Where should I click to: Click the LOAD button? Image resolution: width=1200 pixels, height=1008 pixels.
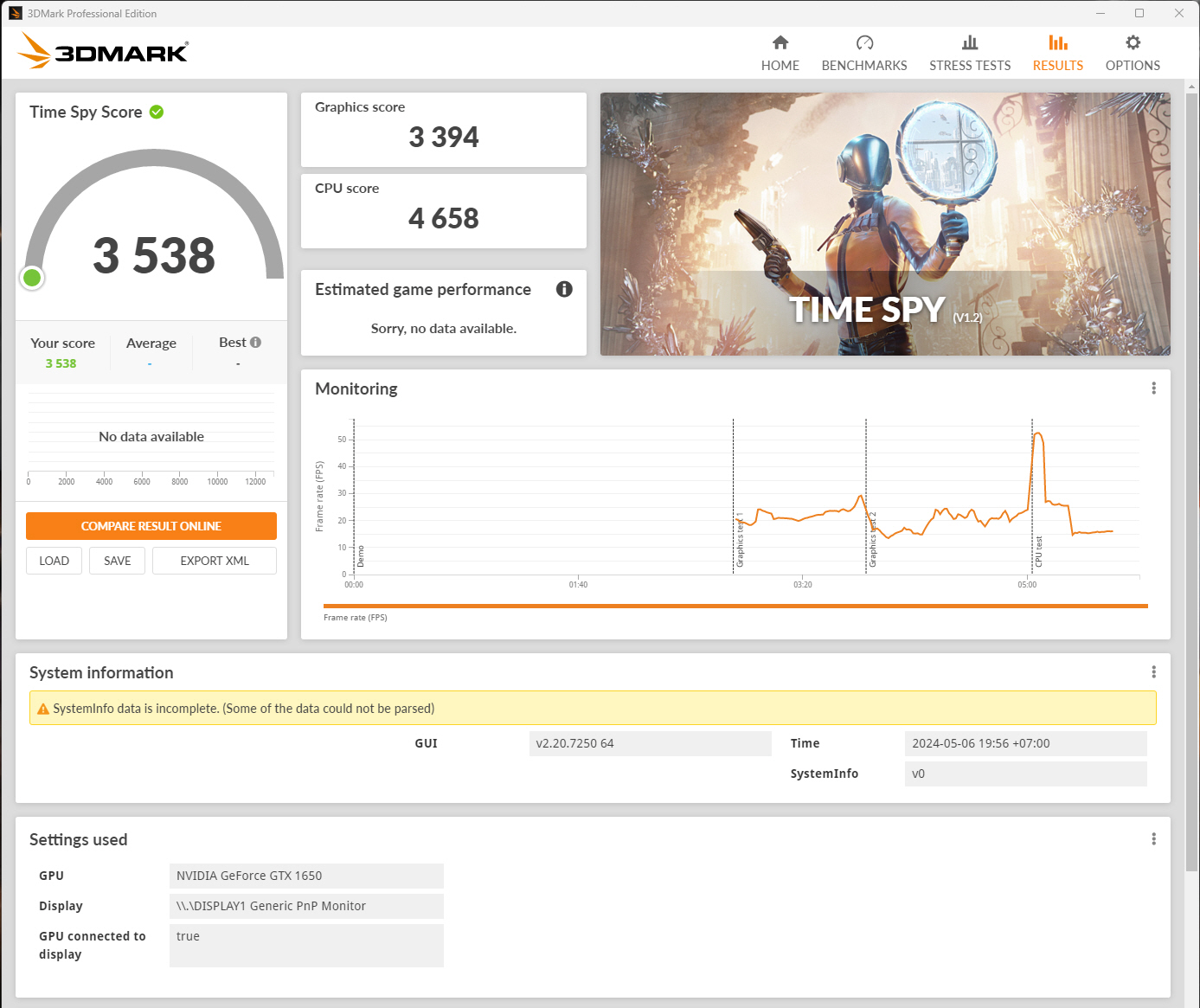tap(54, 561)
